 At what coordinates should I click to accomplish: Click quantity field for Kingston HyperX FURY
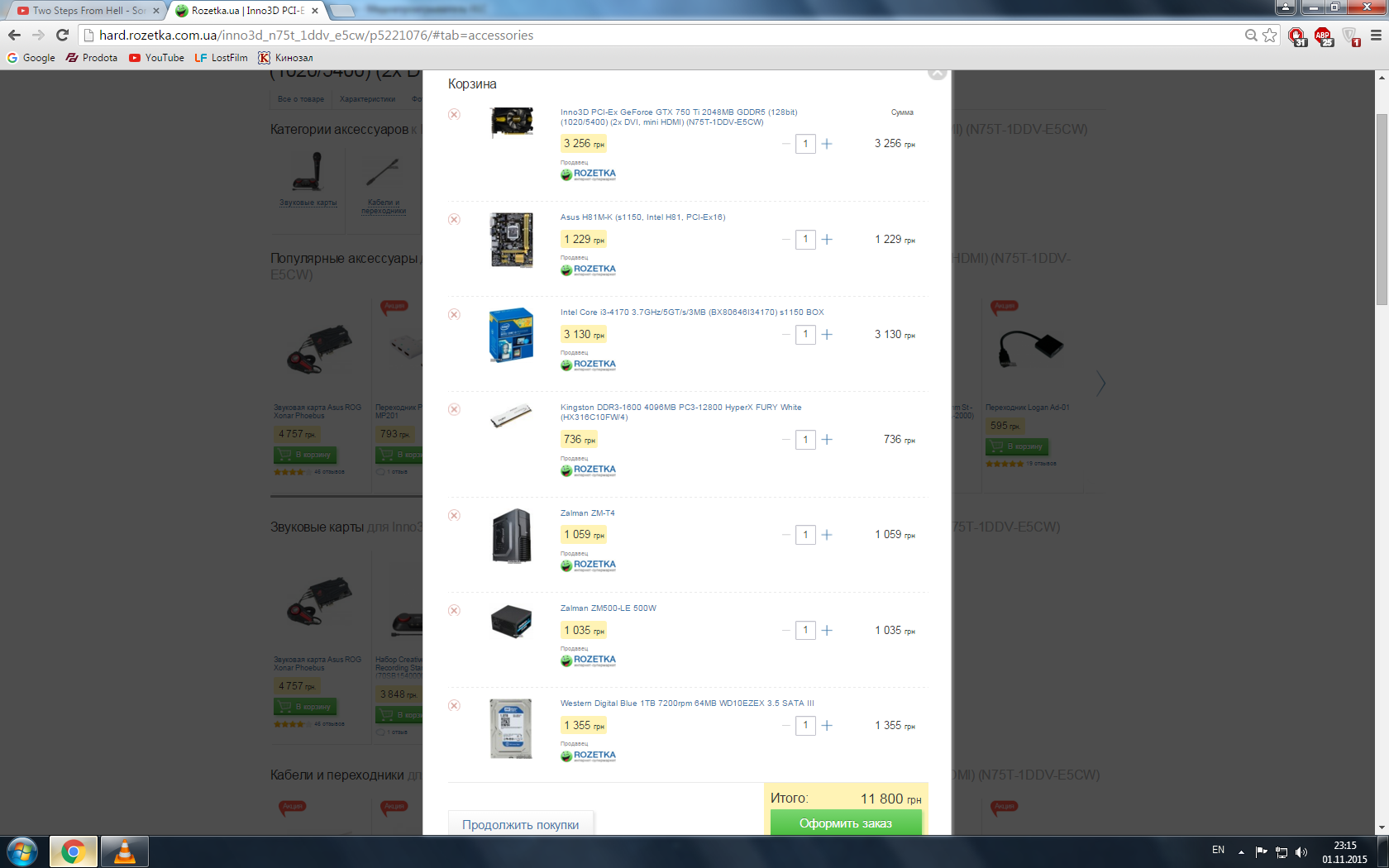[x=805, y=440]
